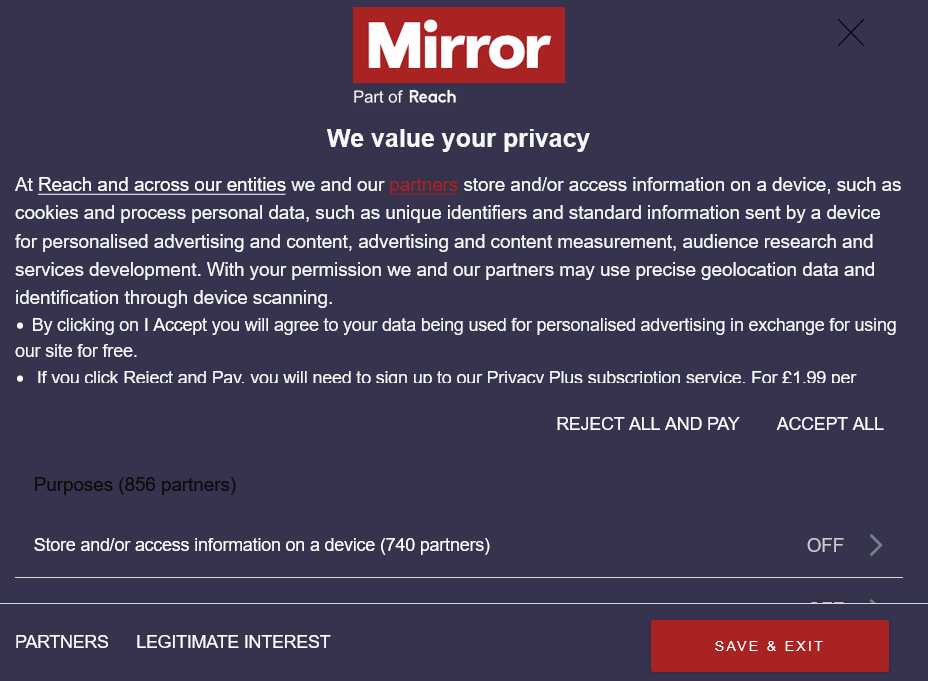Image resolution: width=928 pixels, height=681 pixels.
Task: Switch to LEGITIMATE INTEREST tab
Action: [233, 642]
